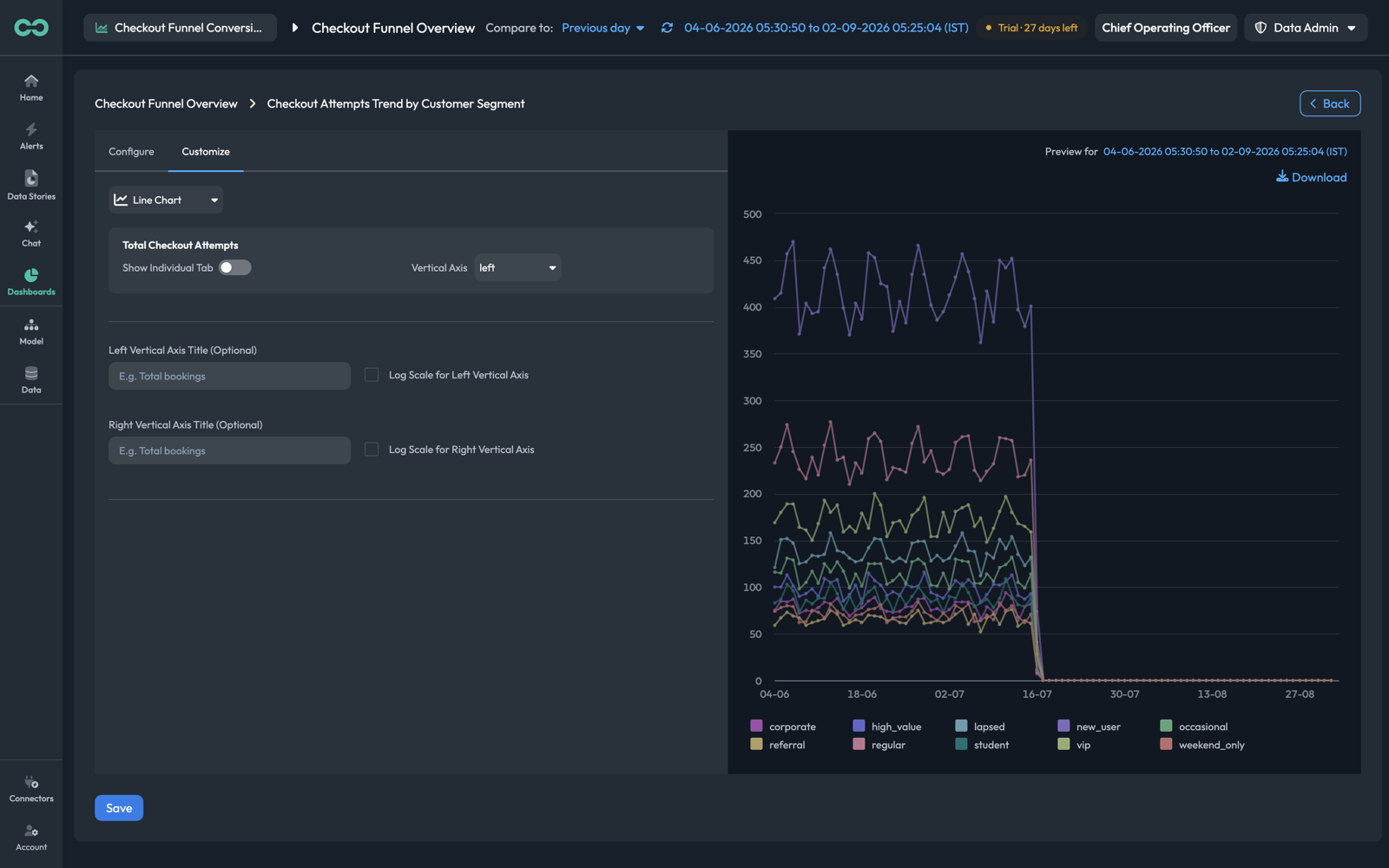1389x868 pixels.
Task: Click the Download icon above the chart
Action: [1282, 176]
